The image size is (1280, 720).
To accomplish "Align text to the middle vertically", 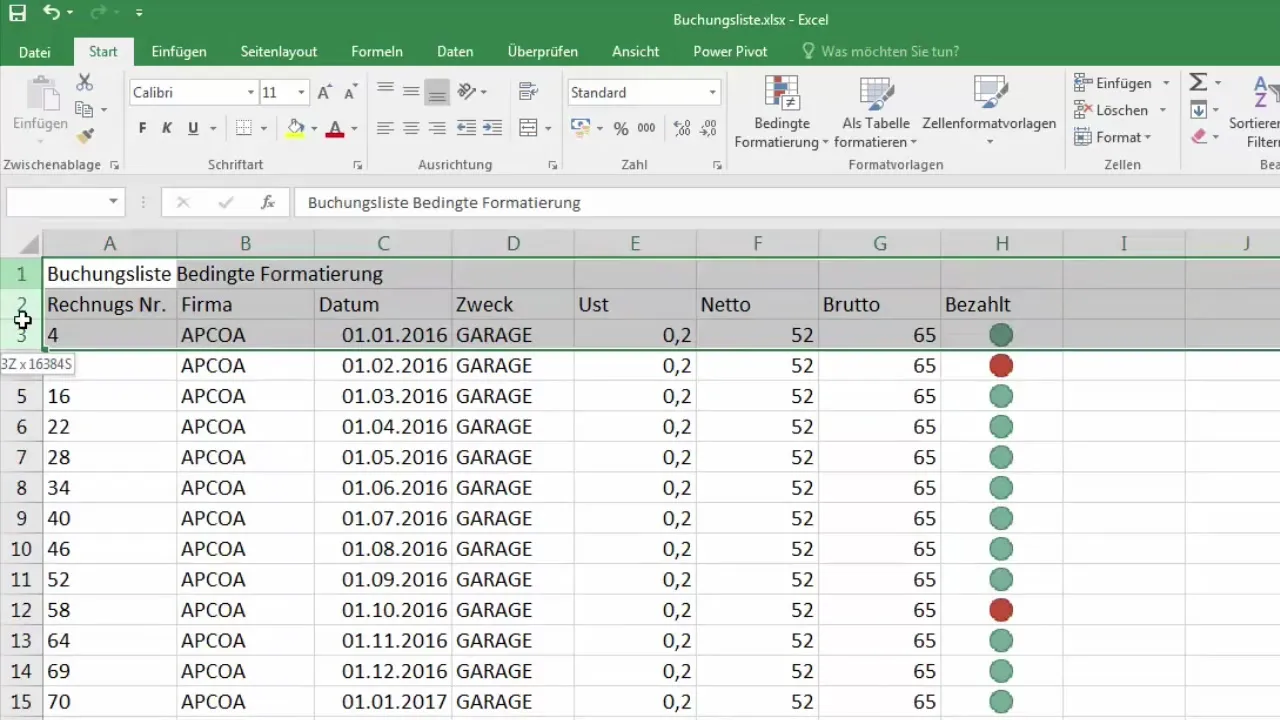I will pyautogui.click(x=411, y=91).
